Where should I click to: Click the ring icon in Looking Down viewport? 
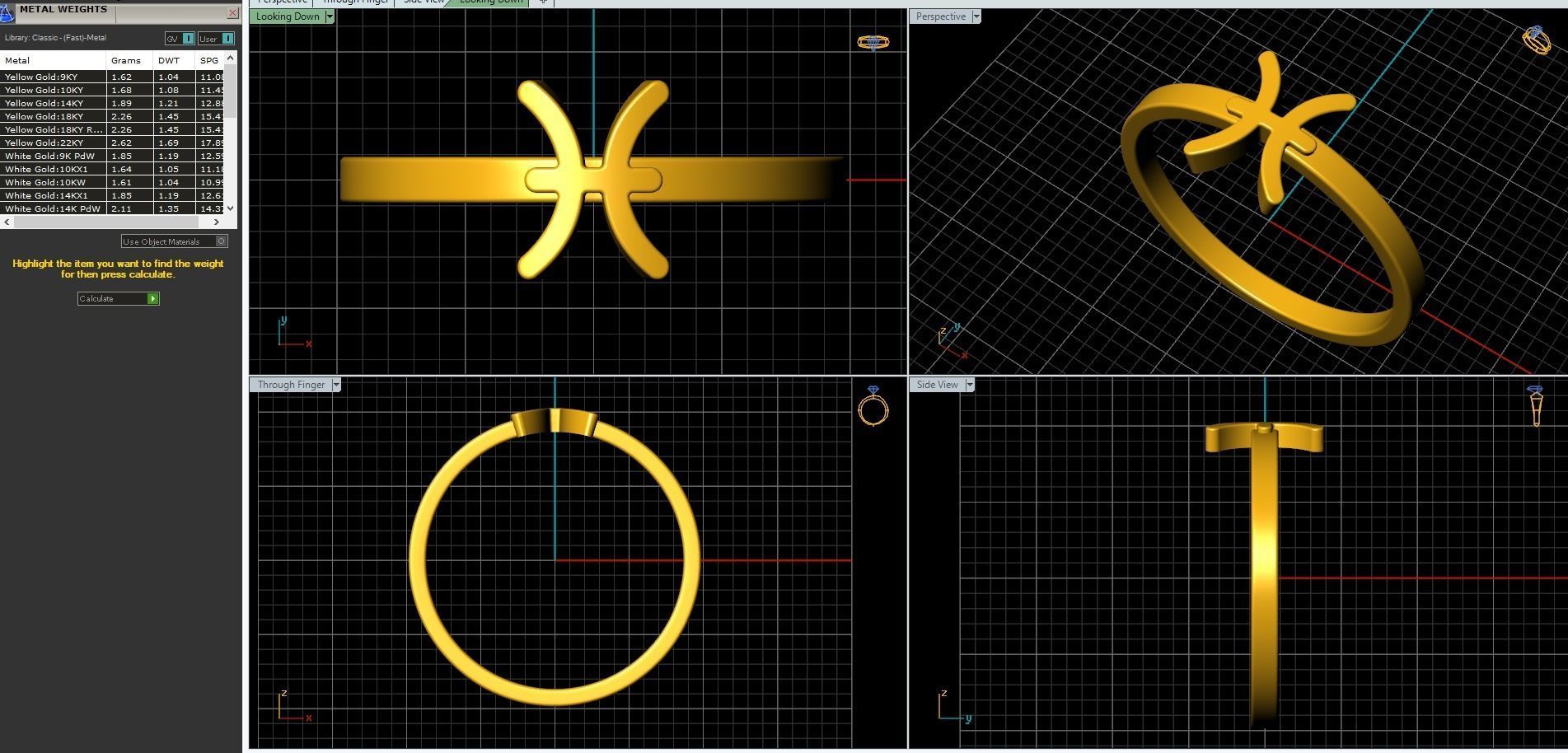[873, 41]
